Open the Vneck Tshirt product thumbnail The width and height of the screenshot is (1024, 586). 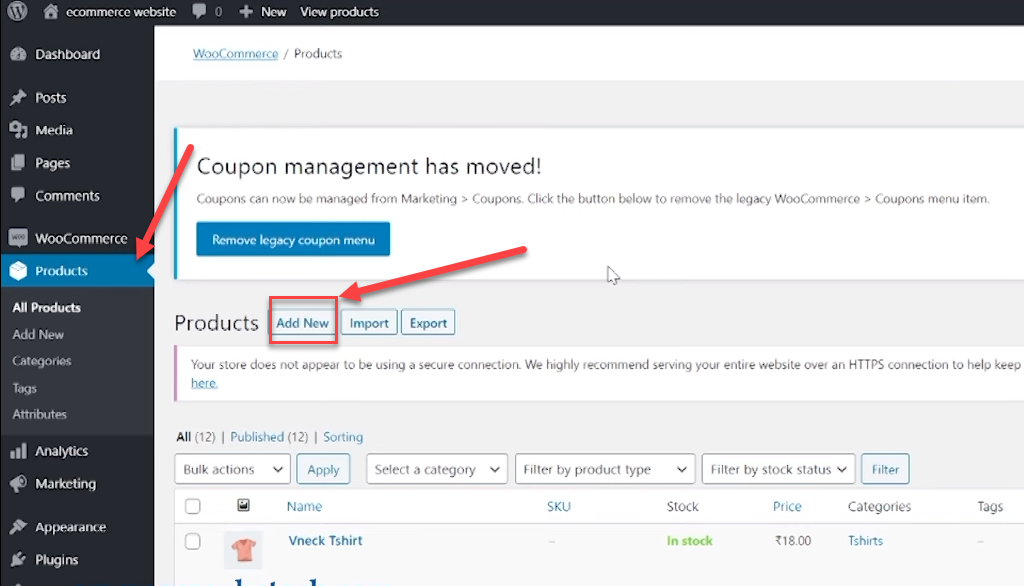(x=243, y=549)
